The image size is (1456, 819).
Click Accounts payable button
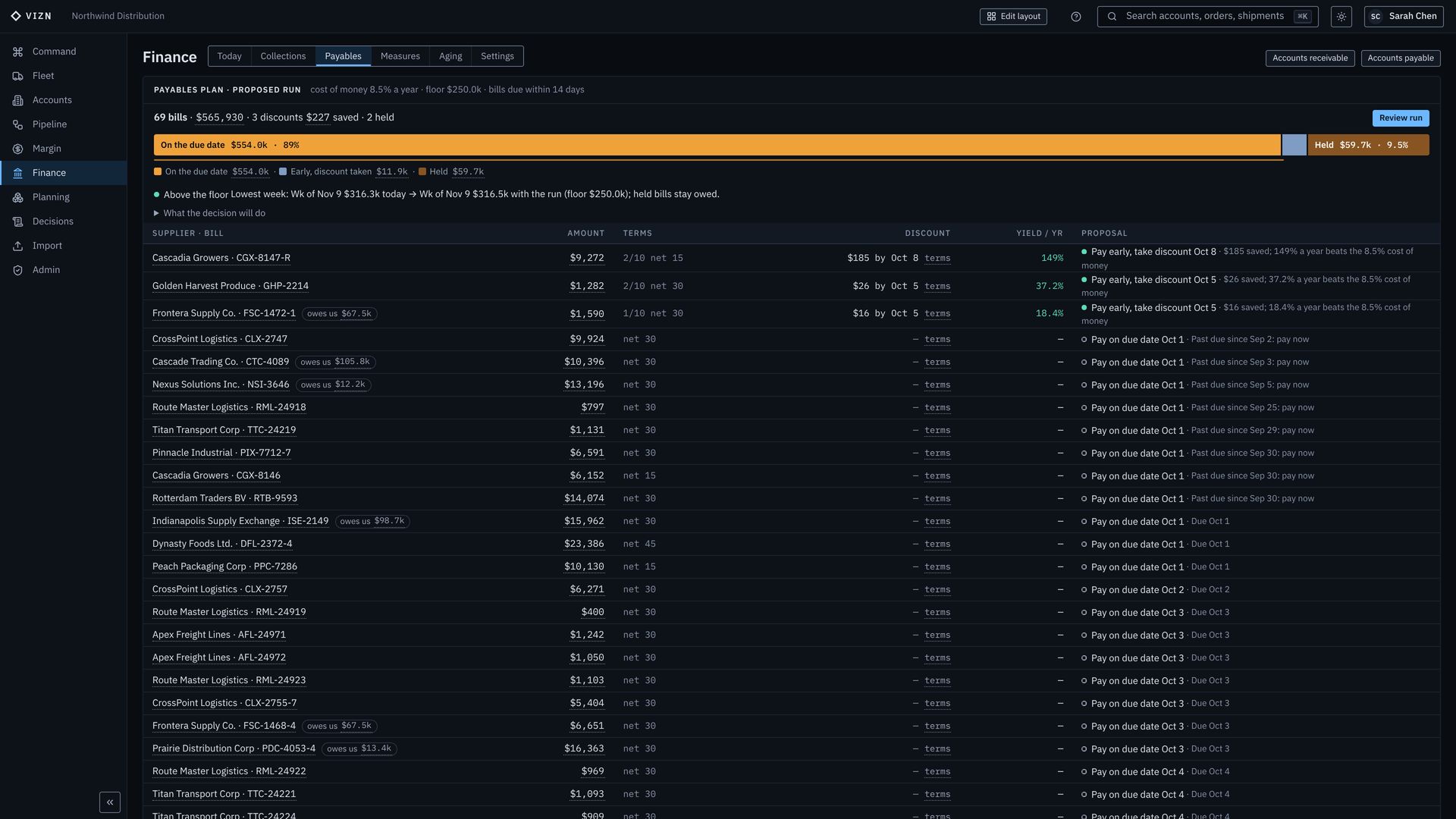(x=1401, y=58)
